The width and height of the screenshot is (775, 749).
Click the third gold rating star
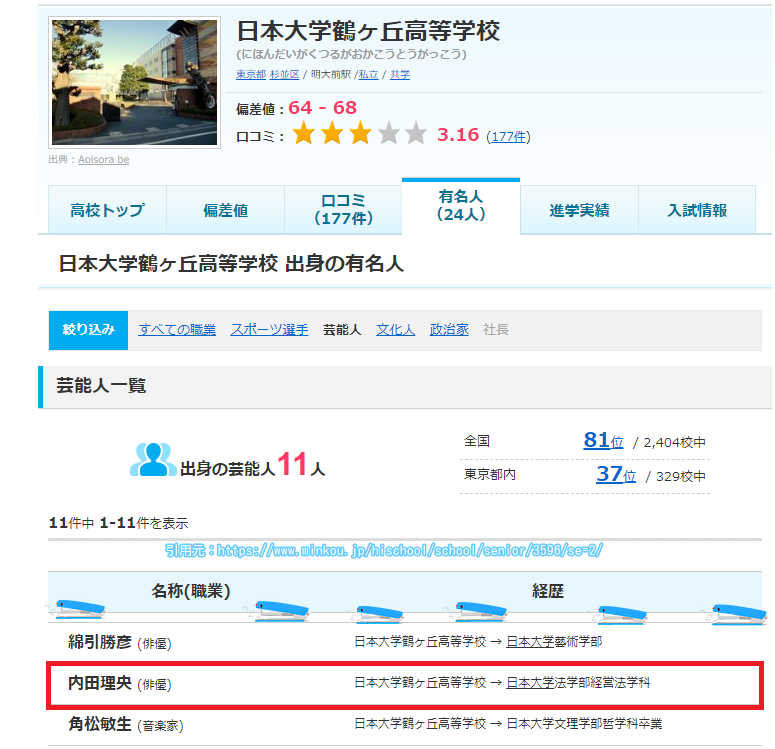click(x=360, y=133)
